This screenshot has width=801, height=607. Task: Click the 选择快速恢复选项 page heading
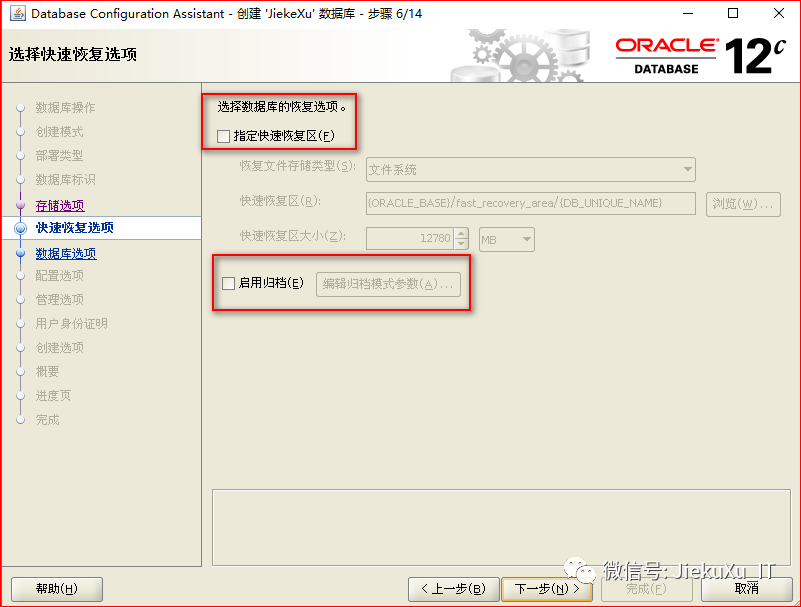[73, 54]
